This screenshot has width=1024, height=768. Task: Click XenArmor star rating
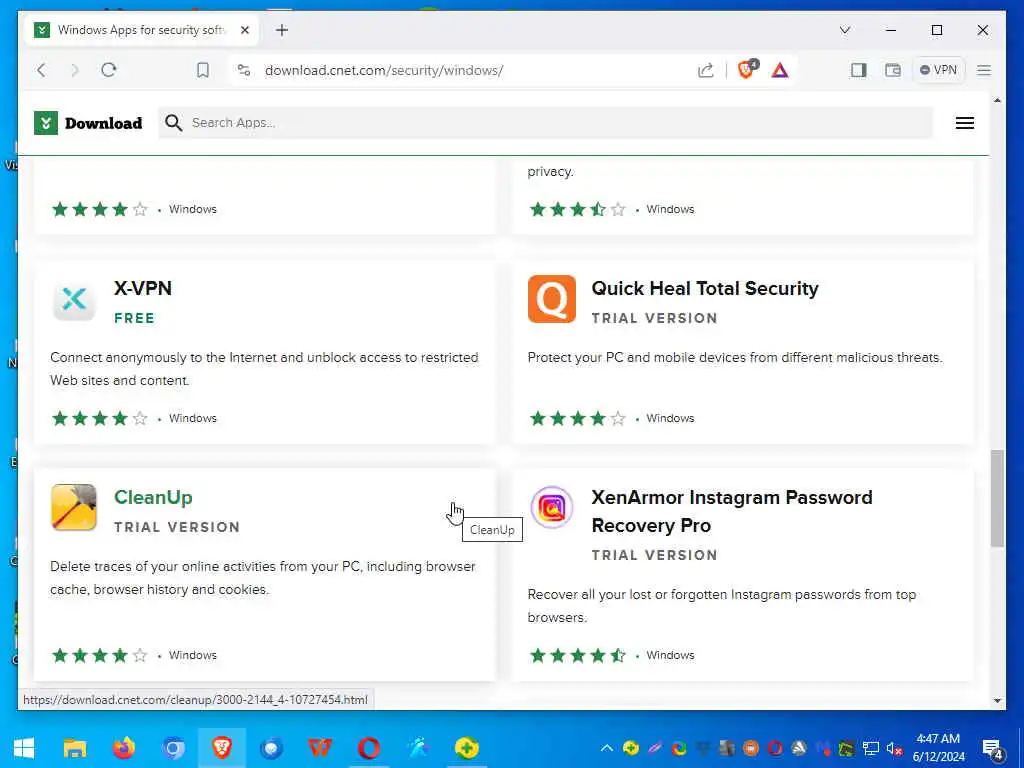tap(578, 655)
